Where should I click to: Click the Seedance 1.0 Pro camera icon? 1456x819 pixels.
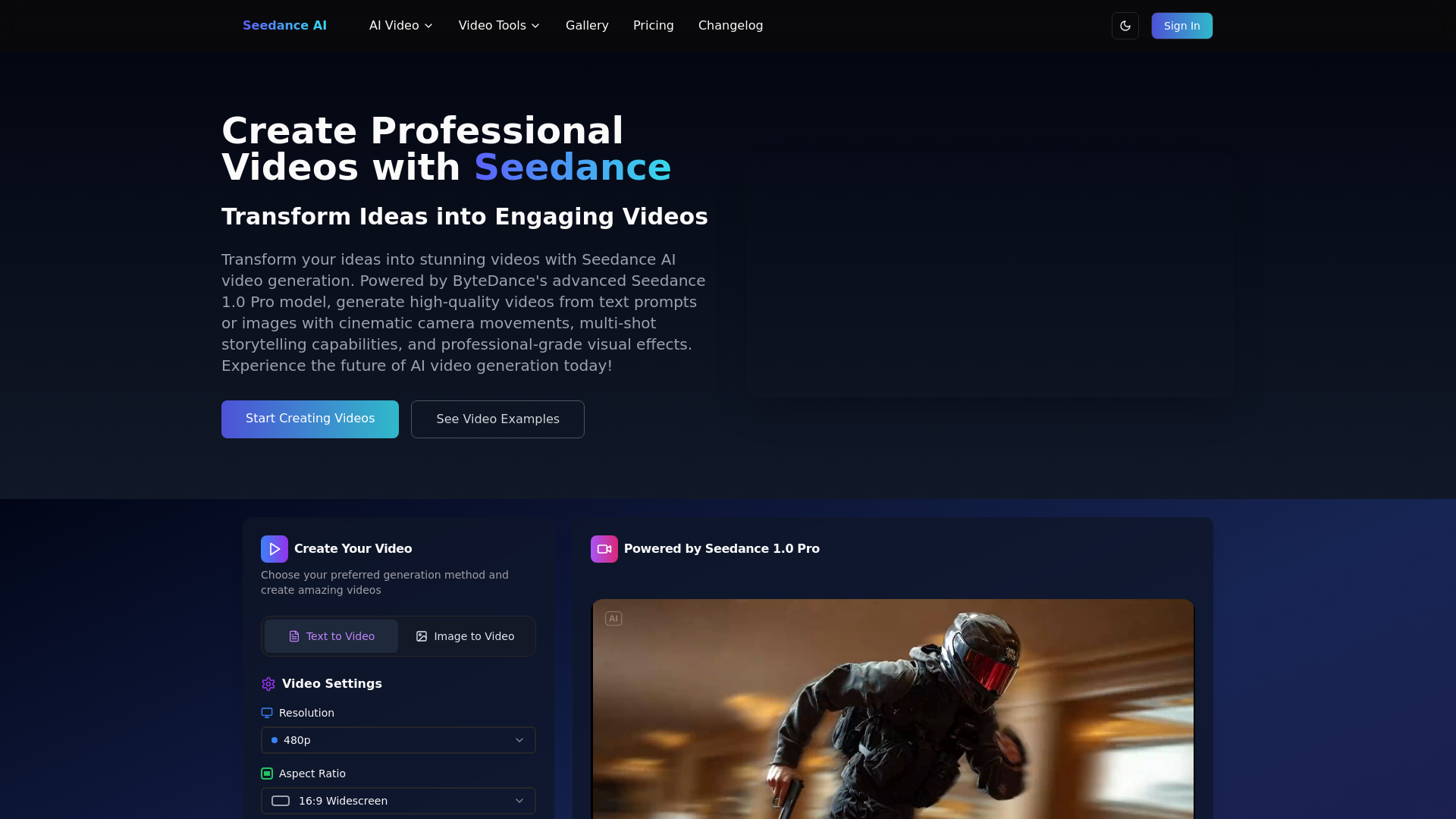point(604,549)
